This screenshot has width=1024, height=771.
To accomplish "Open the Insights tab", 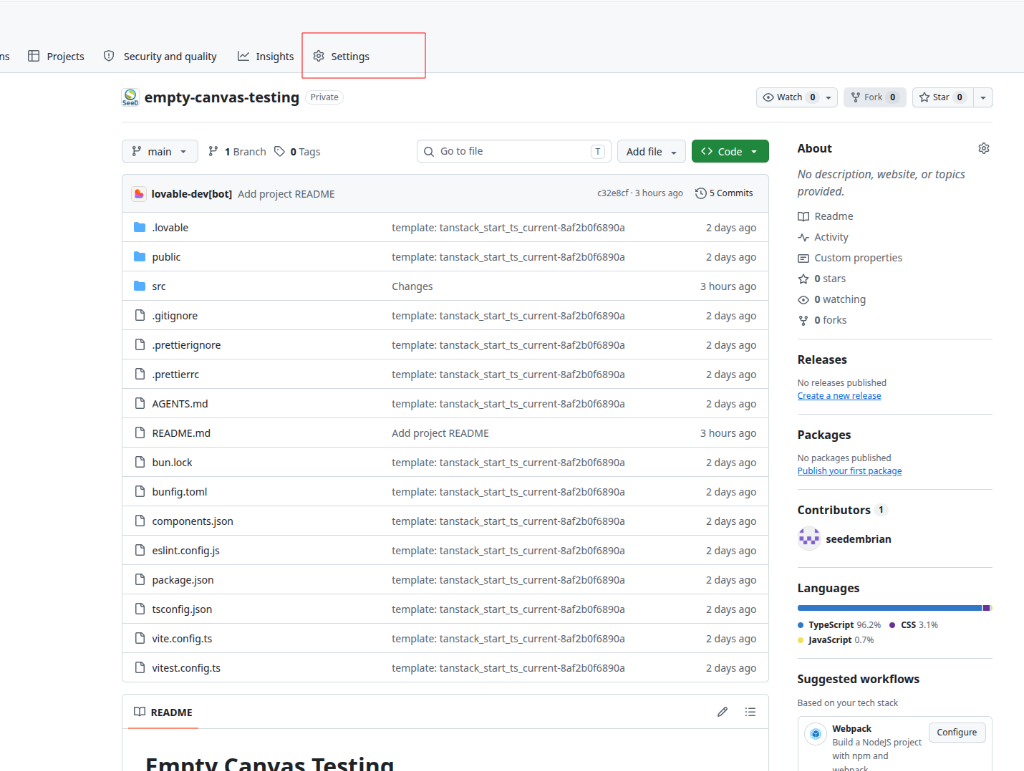I will pos(266,56).
